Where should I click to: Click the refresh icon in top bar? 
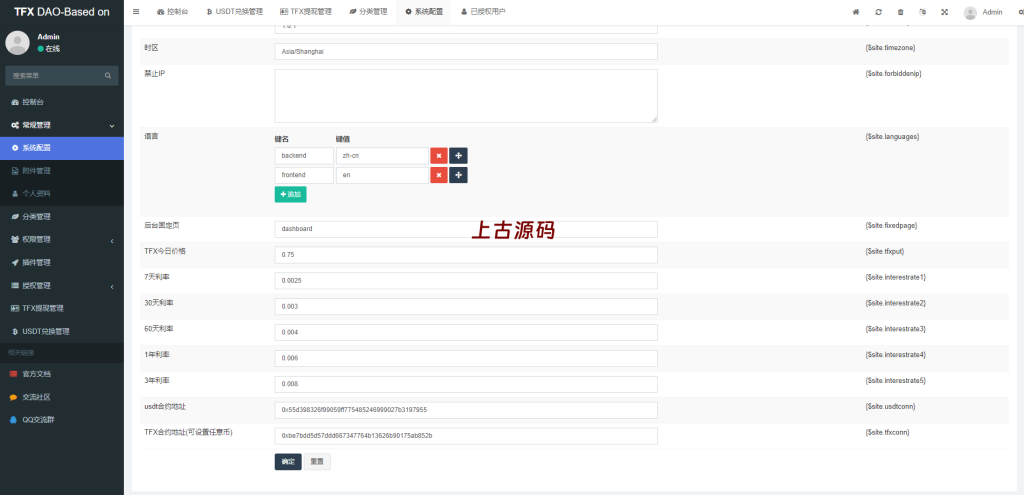(878, 12)
